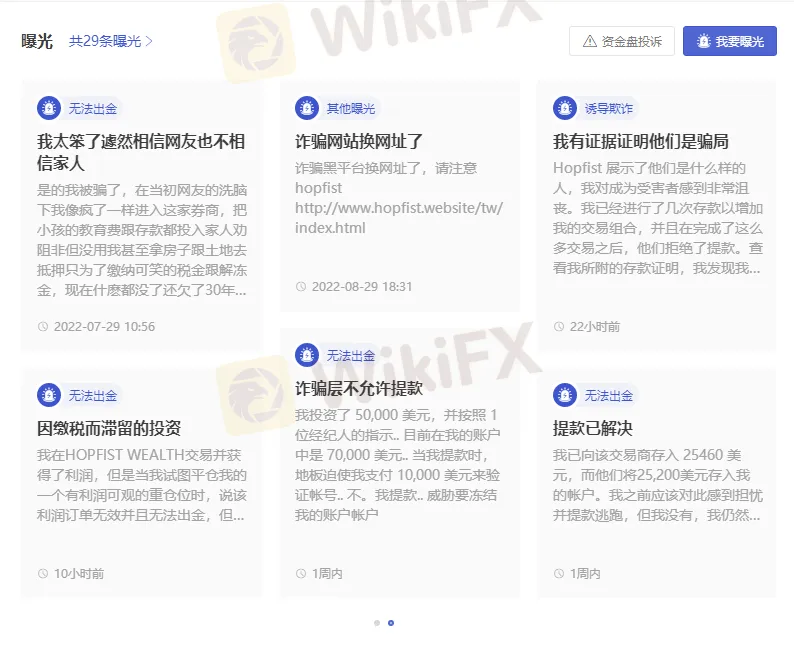The width and height of the screenshot is (794, 647).
Task: Click clock icon beside 2022-08-29 18:31
Action: (x=301, y=286)
